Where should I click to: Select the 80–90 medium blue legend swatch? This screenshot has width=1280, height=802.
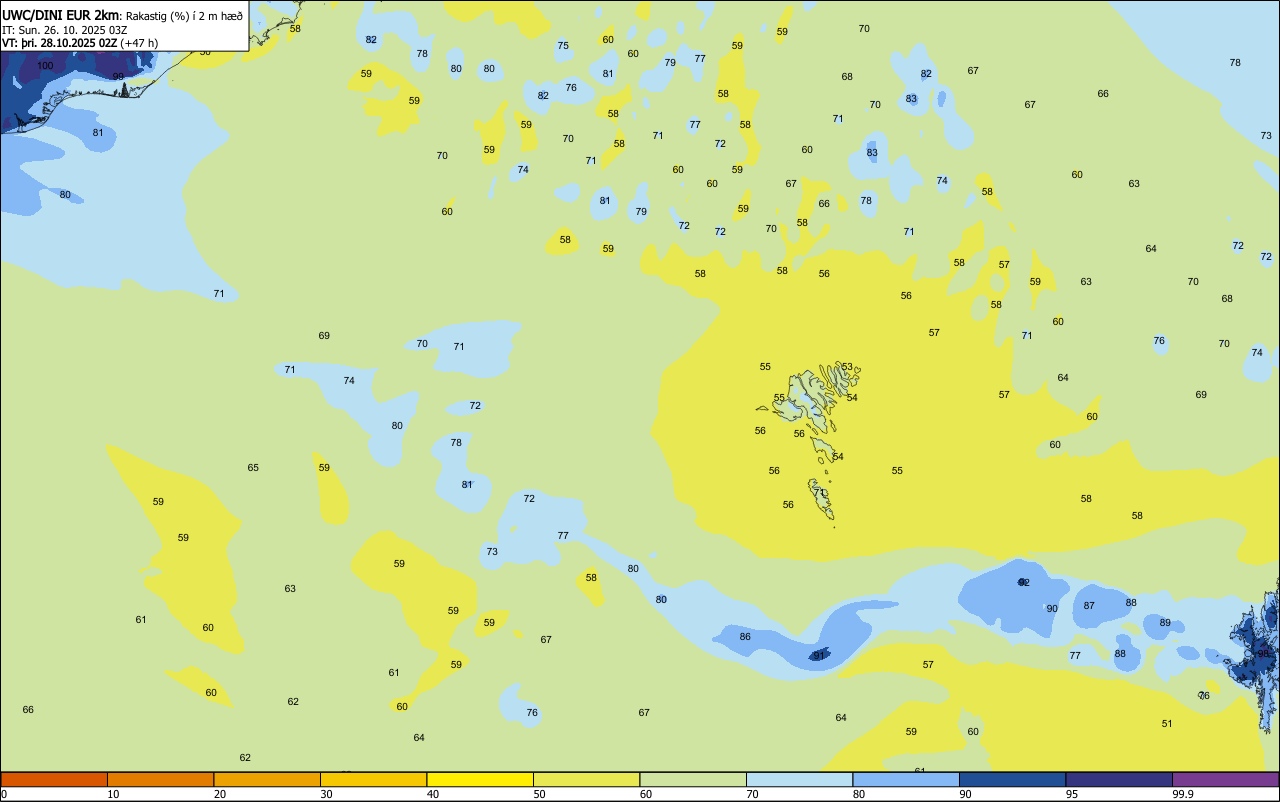[x=906, y=779]
